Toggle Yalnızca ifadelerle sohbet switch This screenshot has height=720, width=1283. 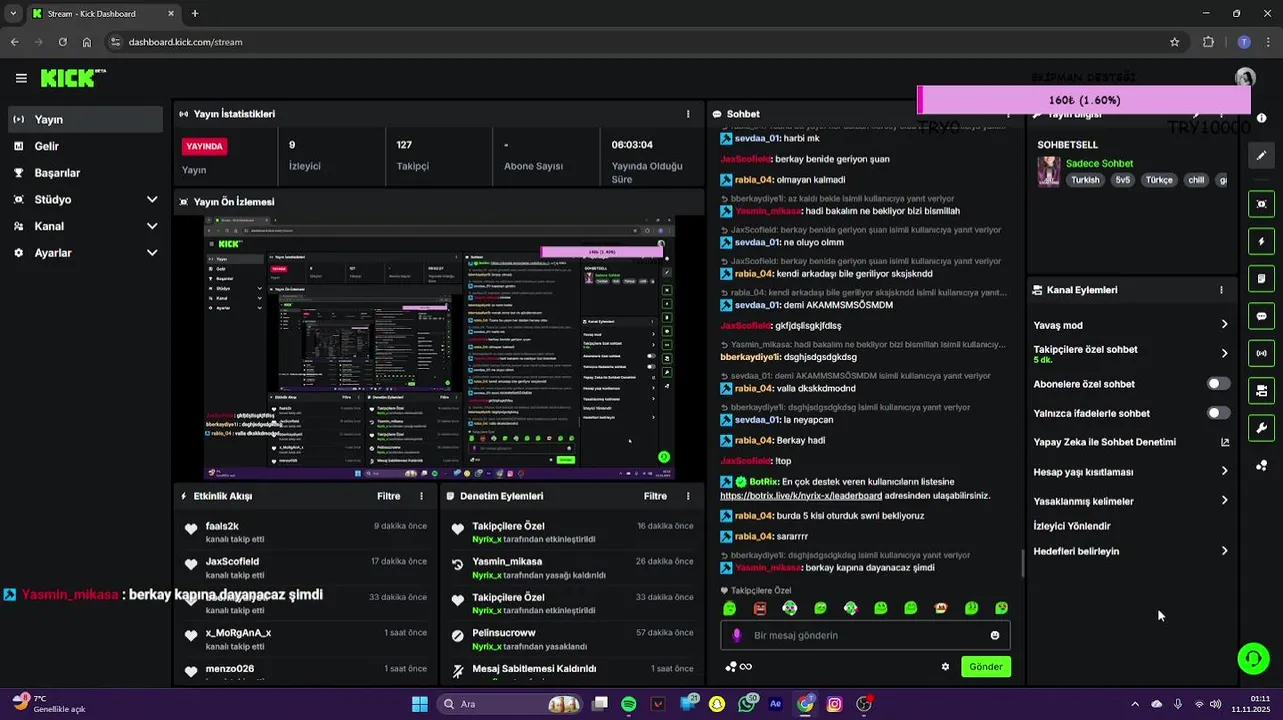tap(1218, 413)
